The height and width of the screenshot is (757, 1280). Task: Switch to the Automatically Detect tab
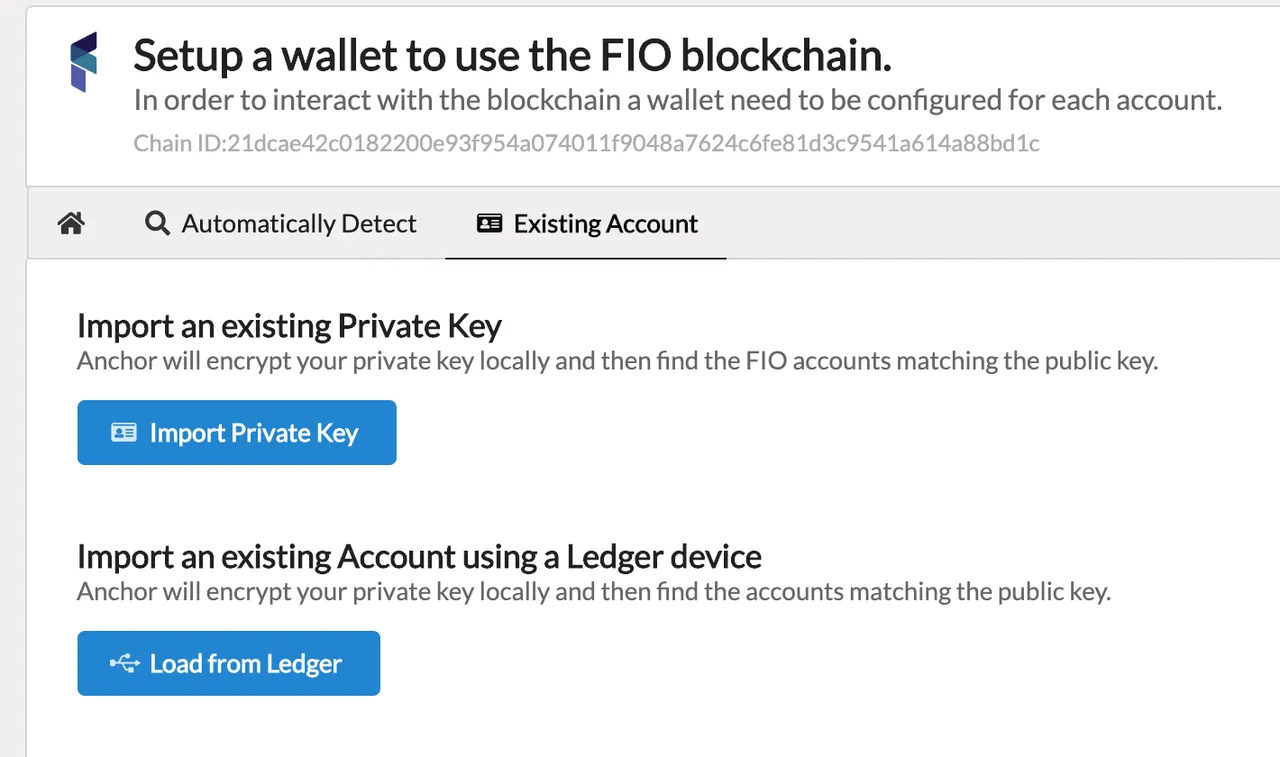pyautogui.click(x=281, y=223)
